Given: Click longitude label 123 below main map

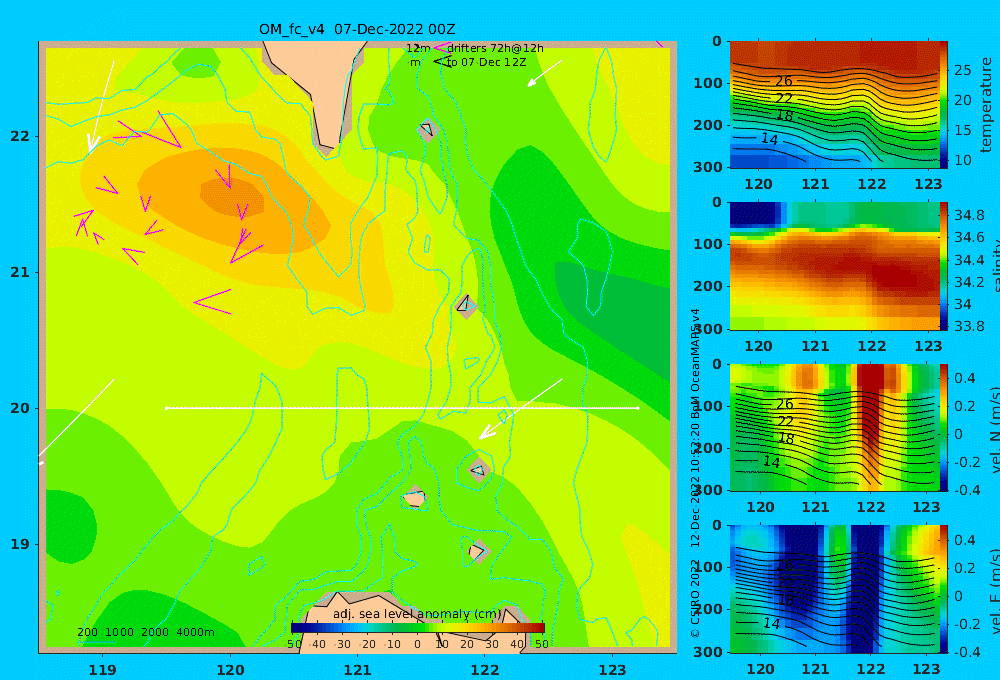Looking at the screenshot, I should [613, 670].
